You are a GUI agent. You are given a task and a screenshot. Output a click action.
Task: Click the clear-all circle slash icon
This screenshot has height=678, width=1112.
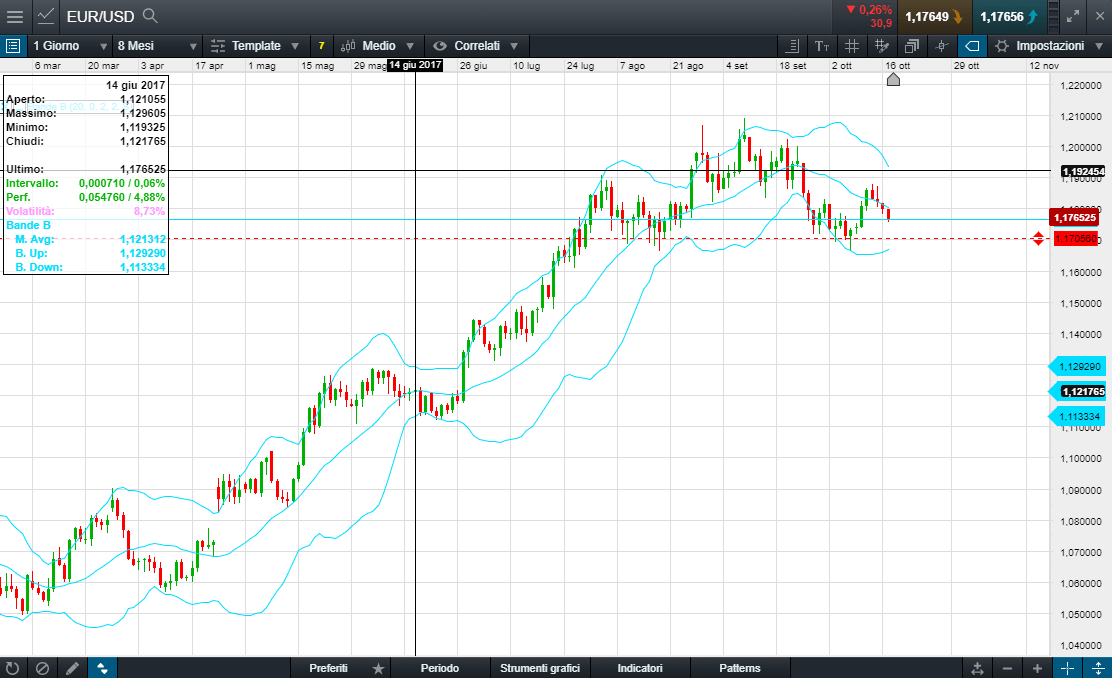[x=43, y=668]
